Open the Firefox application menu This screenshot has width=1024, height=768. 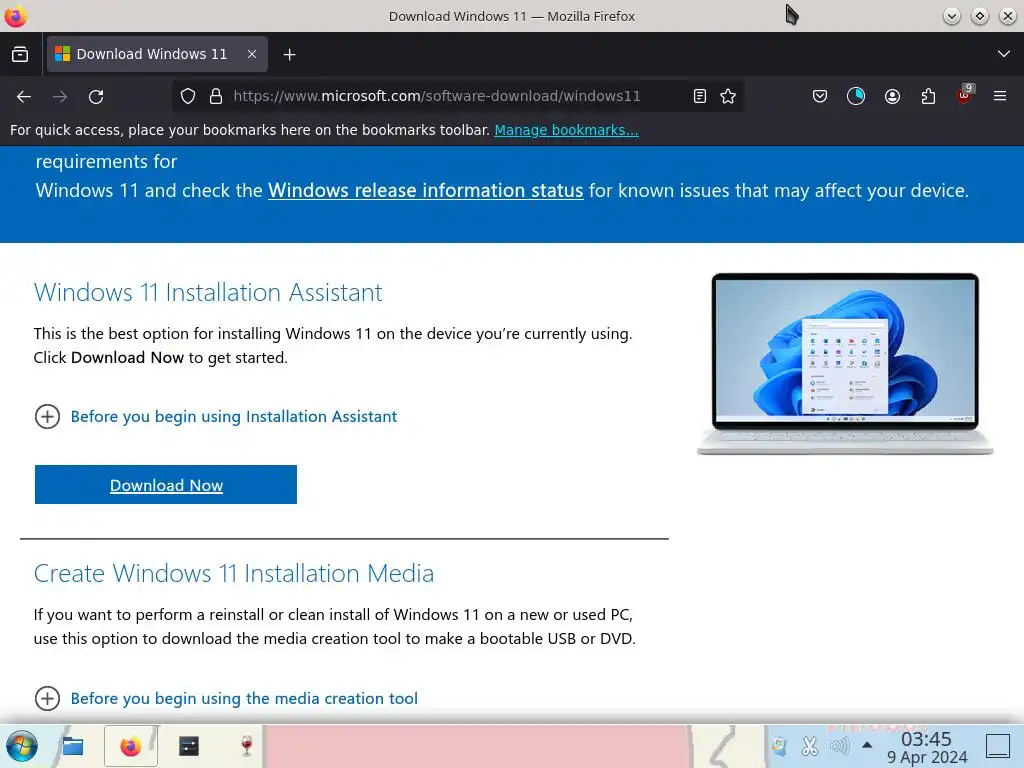click(x=1000, y=96)
